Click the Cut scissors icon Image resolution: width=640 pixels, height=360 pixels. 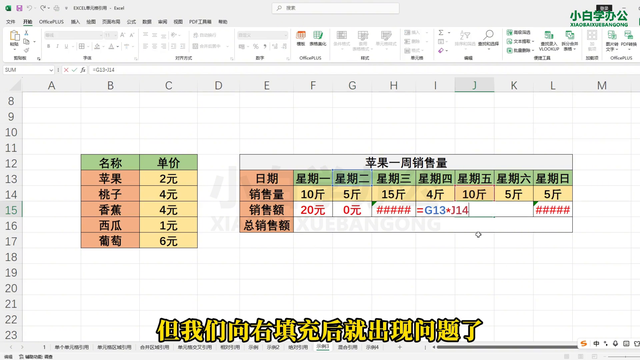tap(26, 33)
